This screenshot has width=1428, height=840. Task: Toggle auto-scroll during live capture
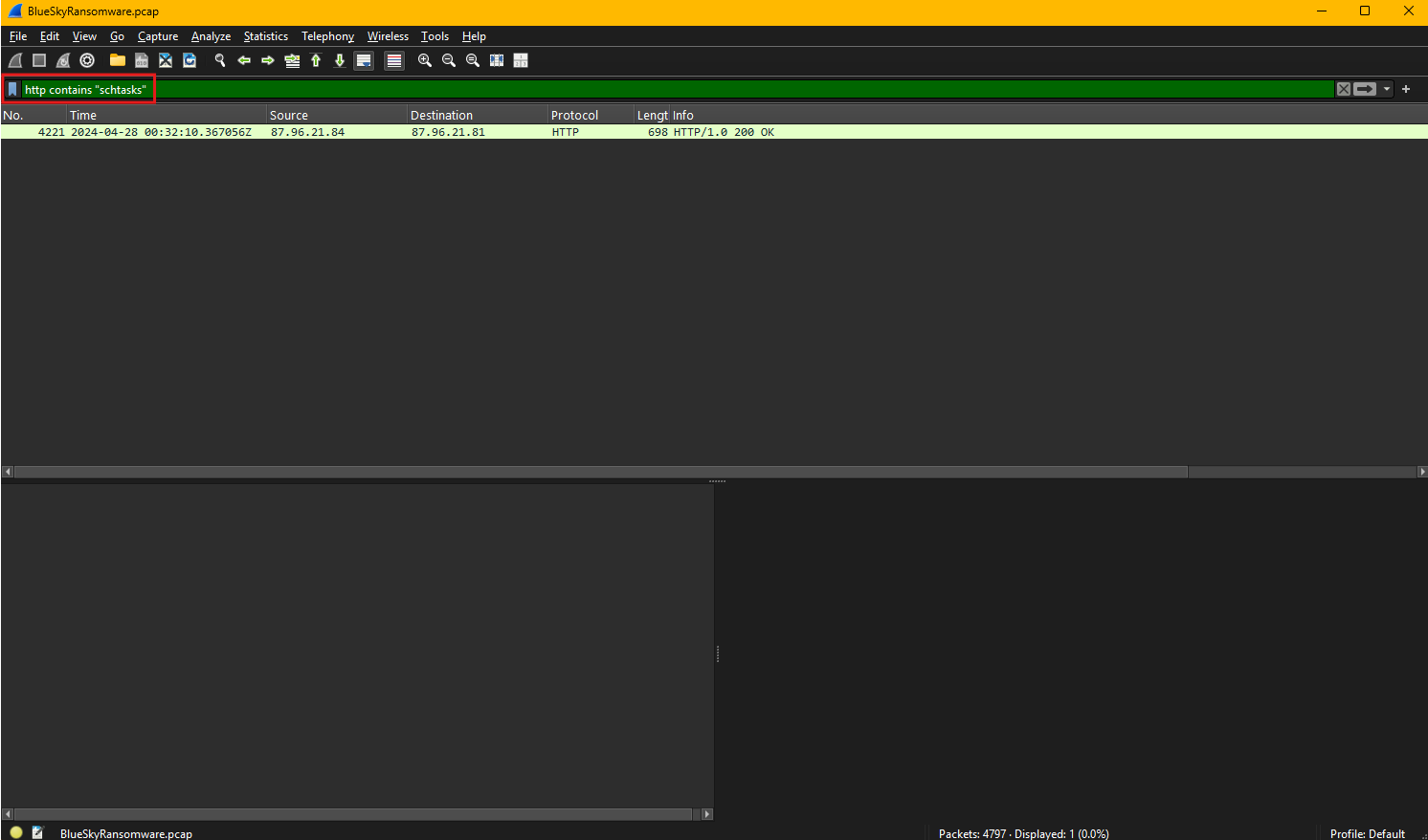coord(364,60)
